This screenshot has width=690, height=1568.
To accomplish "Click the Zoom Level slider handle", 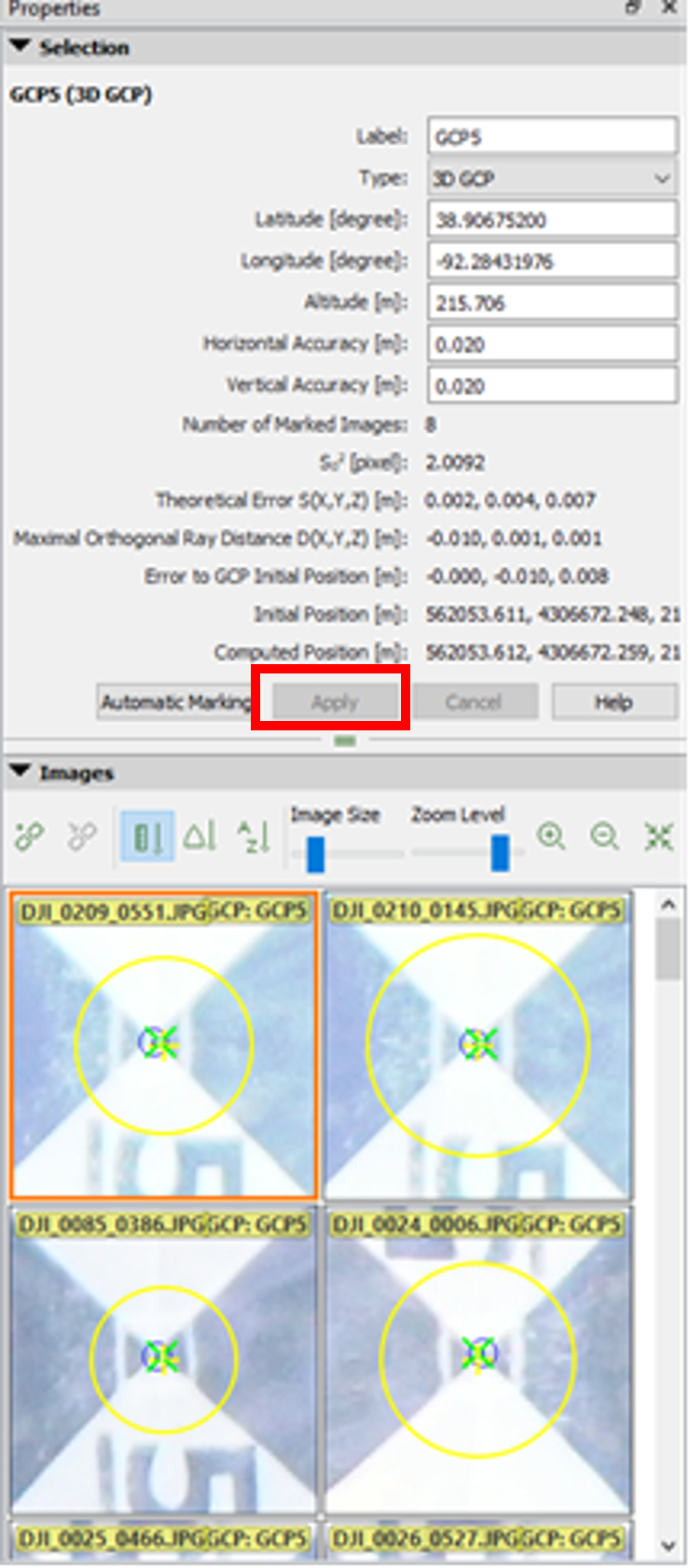I will [x=500, y=853].
